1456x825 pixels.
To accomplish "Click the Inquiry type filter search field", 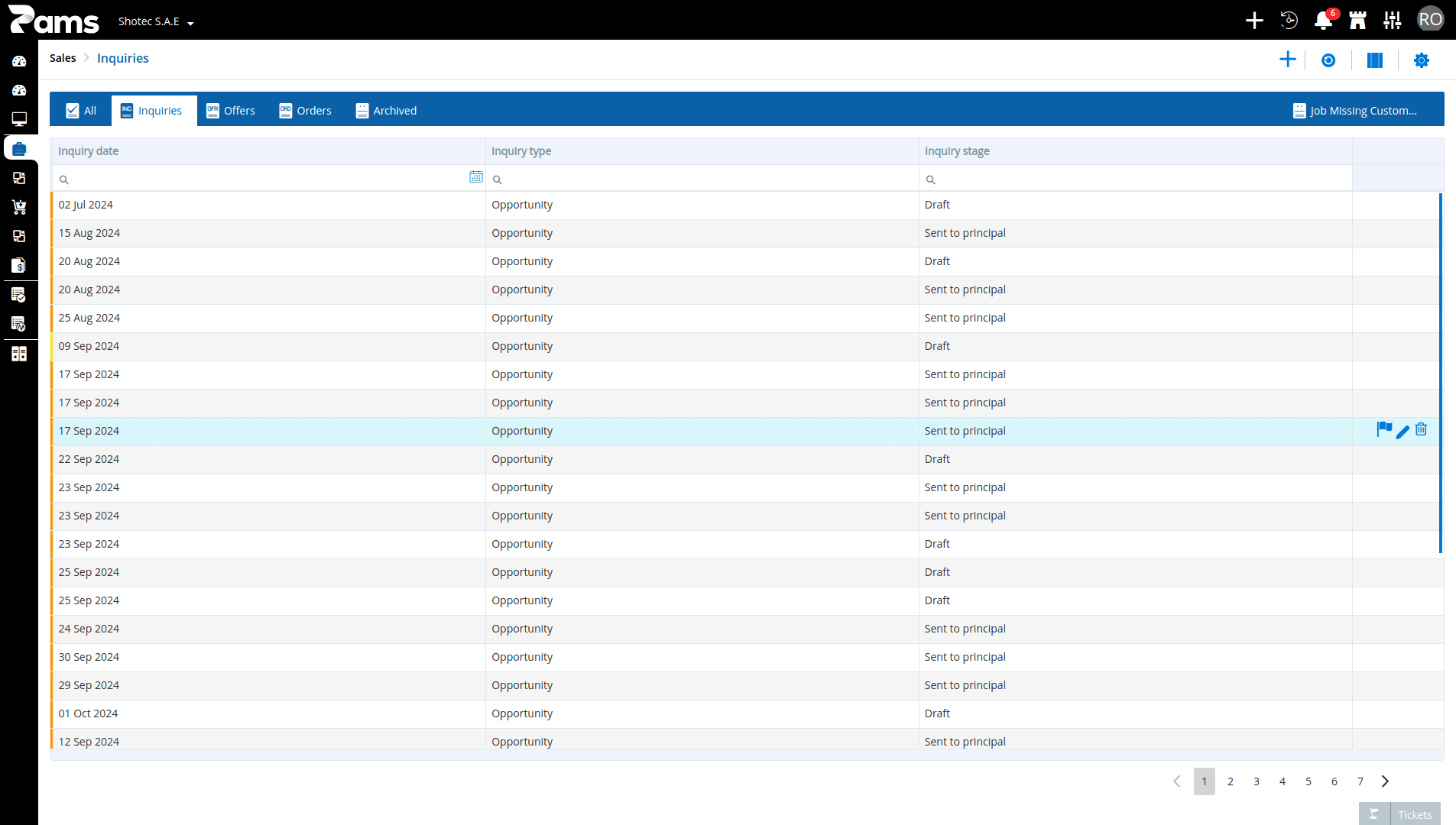I will 702,179.
